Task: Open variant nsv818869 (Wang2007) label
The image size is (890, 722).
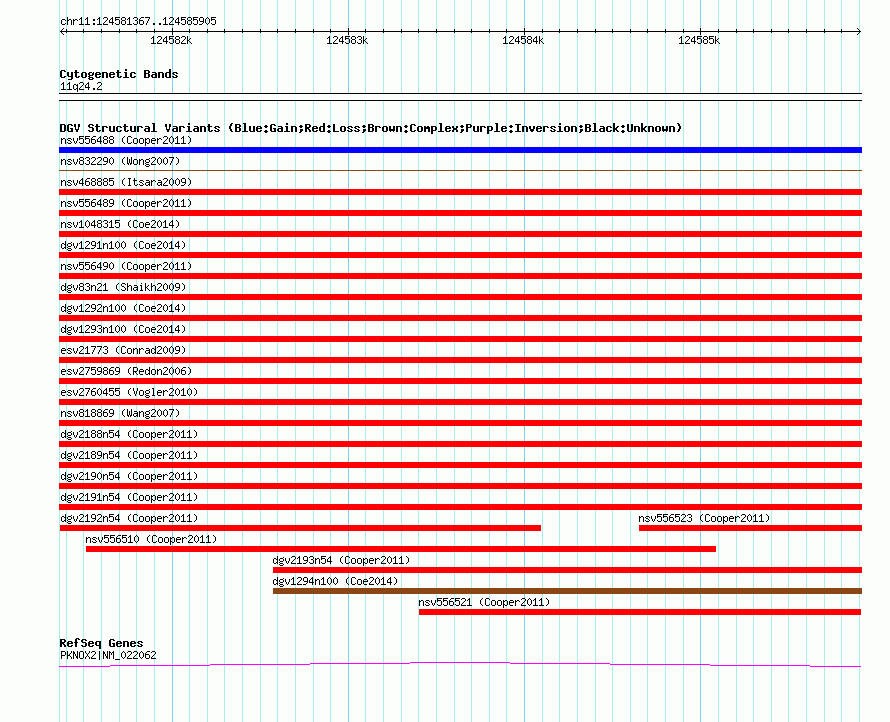Action: (x=120, y=413)
